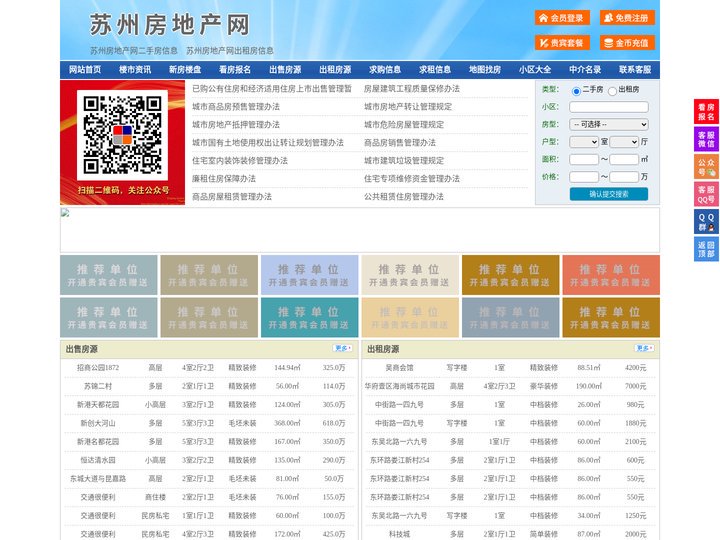Click the orange 公众号 side icon

pyautogui.click(x=706, y=167)
